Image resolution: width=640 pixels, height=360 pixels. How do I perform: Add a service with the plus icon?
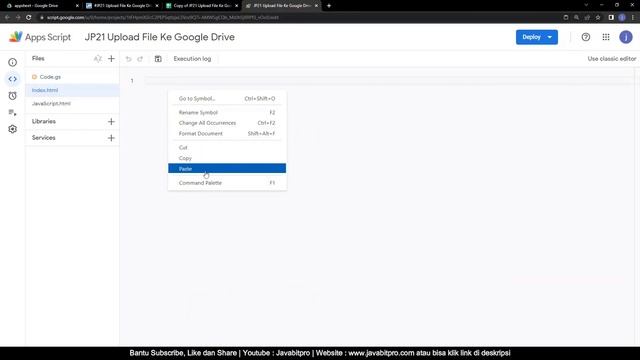click(111, 138)
